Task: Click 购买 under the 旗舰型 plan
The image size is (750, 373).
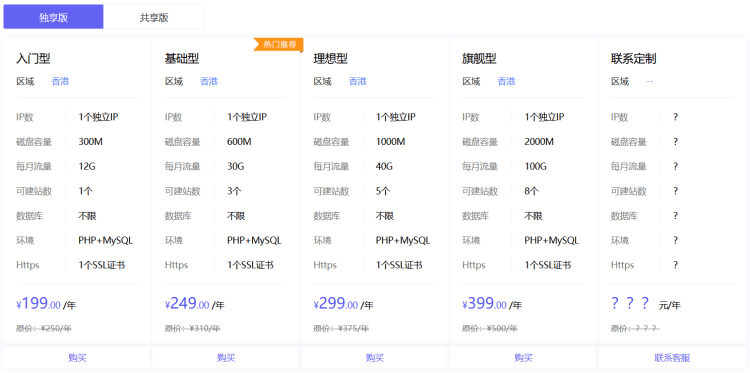Action: click(524, 358)
